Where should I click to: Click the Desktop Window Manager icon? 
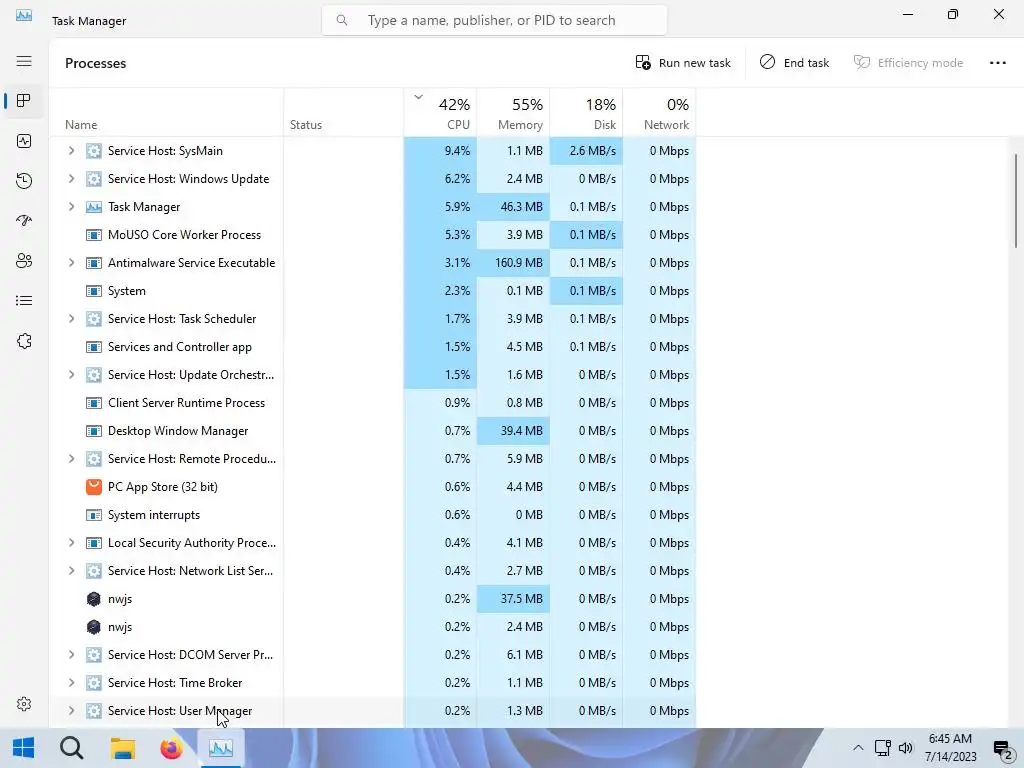click(x=94, y=431)
